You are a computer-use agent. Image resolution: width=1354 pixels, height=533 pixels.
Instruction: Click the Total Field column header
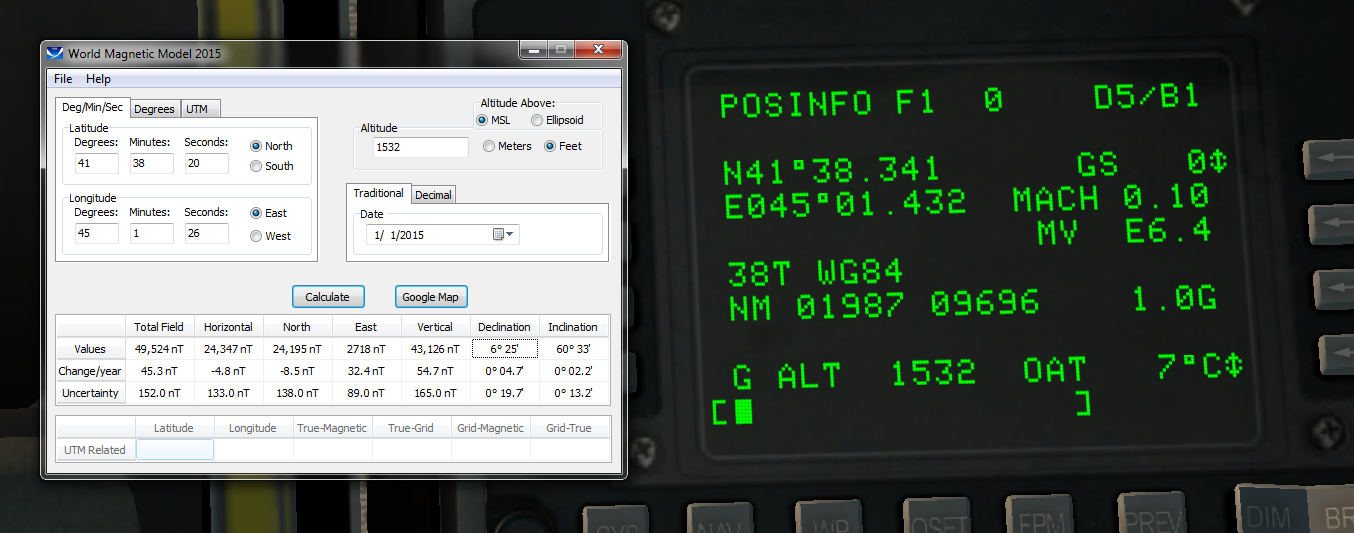[159, 327]
